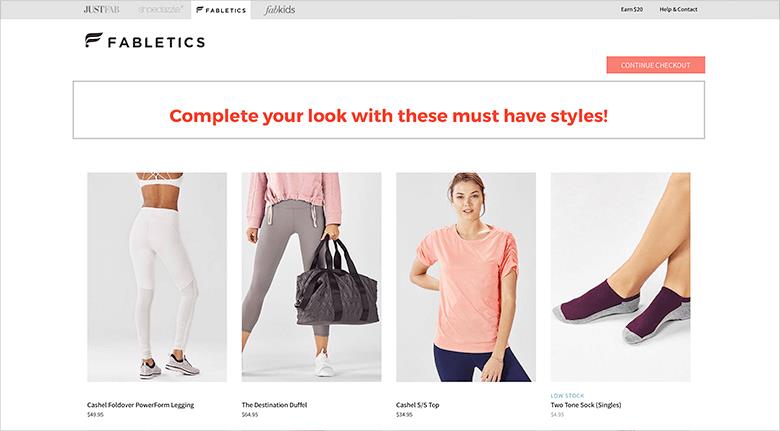Open the white legging product image
This screenshot has height=431, width=780.
tap(157, 277)
